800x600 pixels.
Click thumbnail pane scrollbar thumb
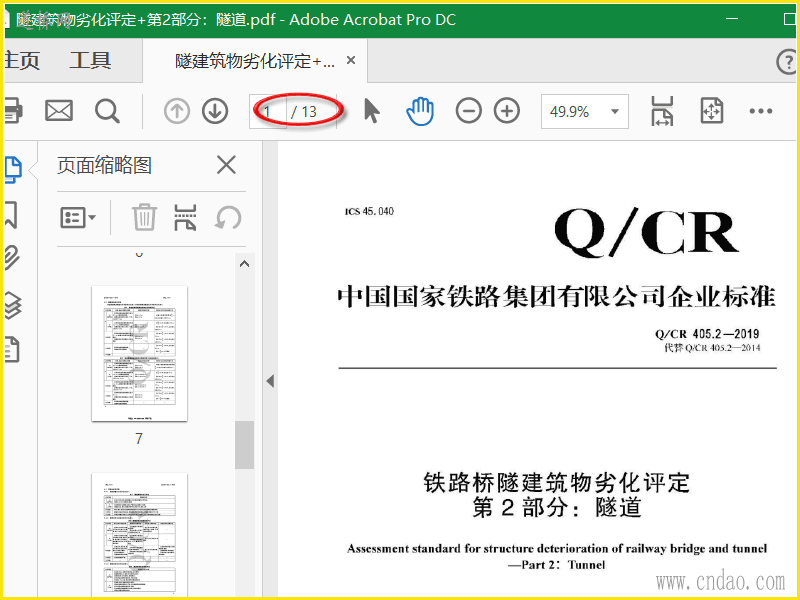(244, 445)
